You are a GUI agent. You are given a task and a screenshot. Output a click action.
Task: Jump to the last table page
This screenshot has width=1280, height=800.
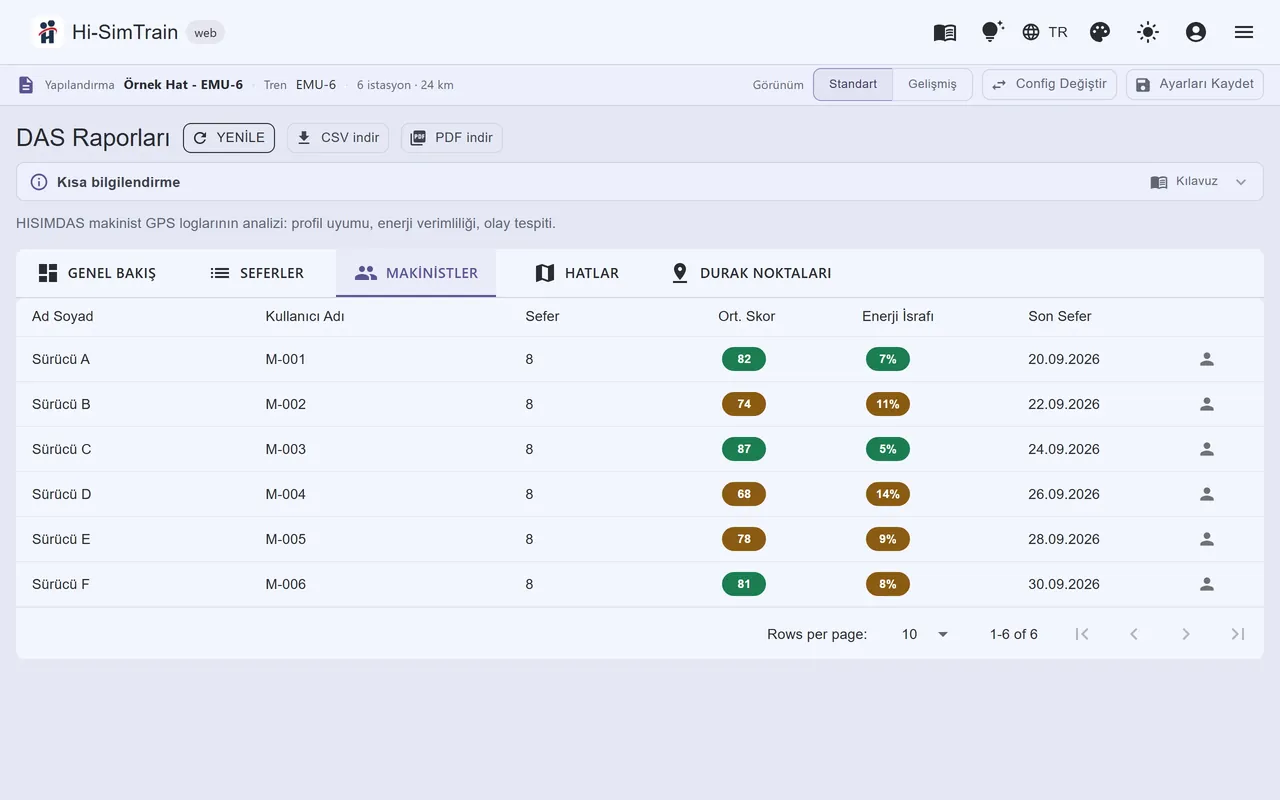click(x=1238, y=634)
